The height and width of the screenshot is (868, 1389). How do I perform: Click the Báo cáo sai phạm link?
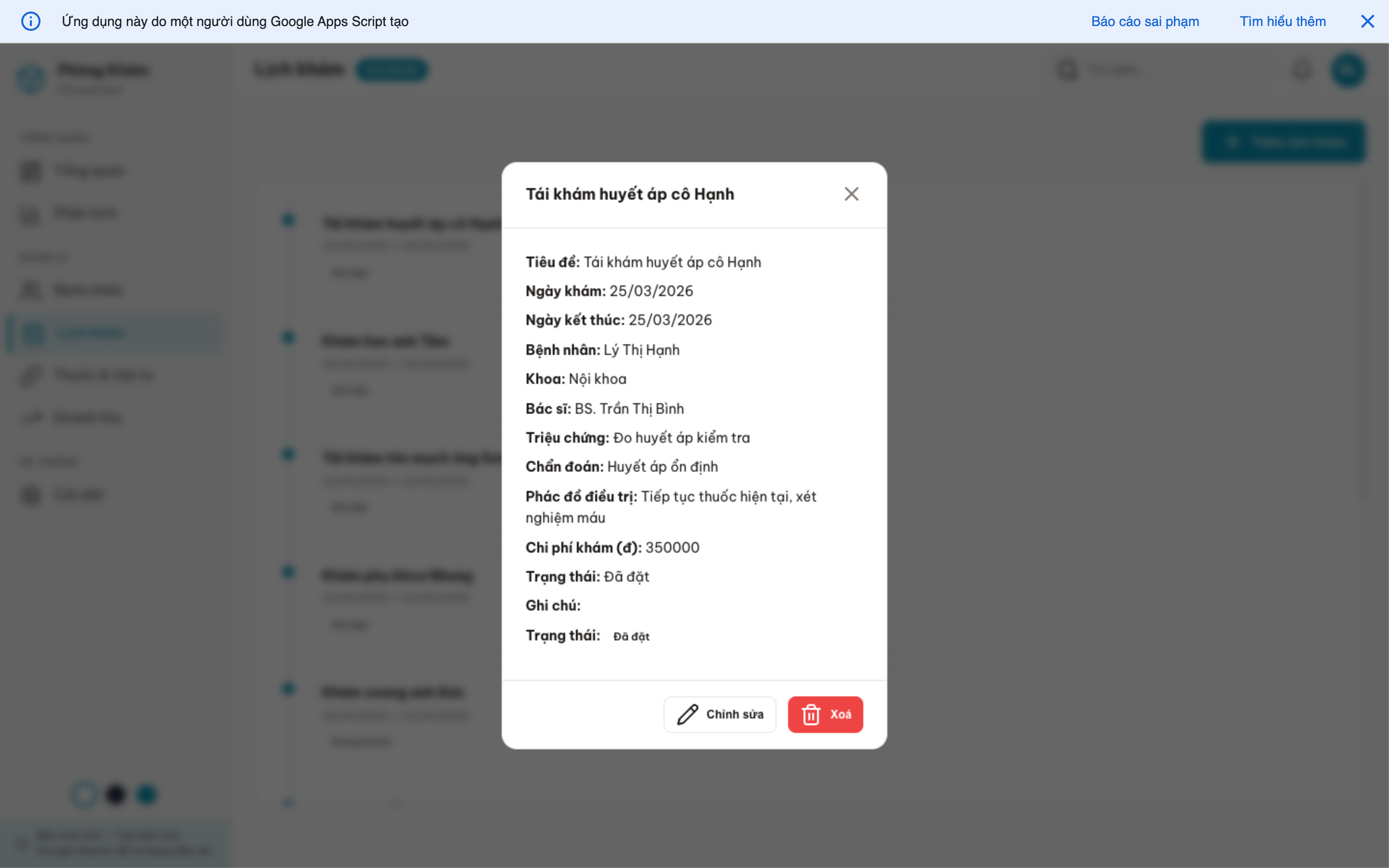coord(1144,21)
